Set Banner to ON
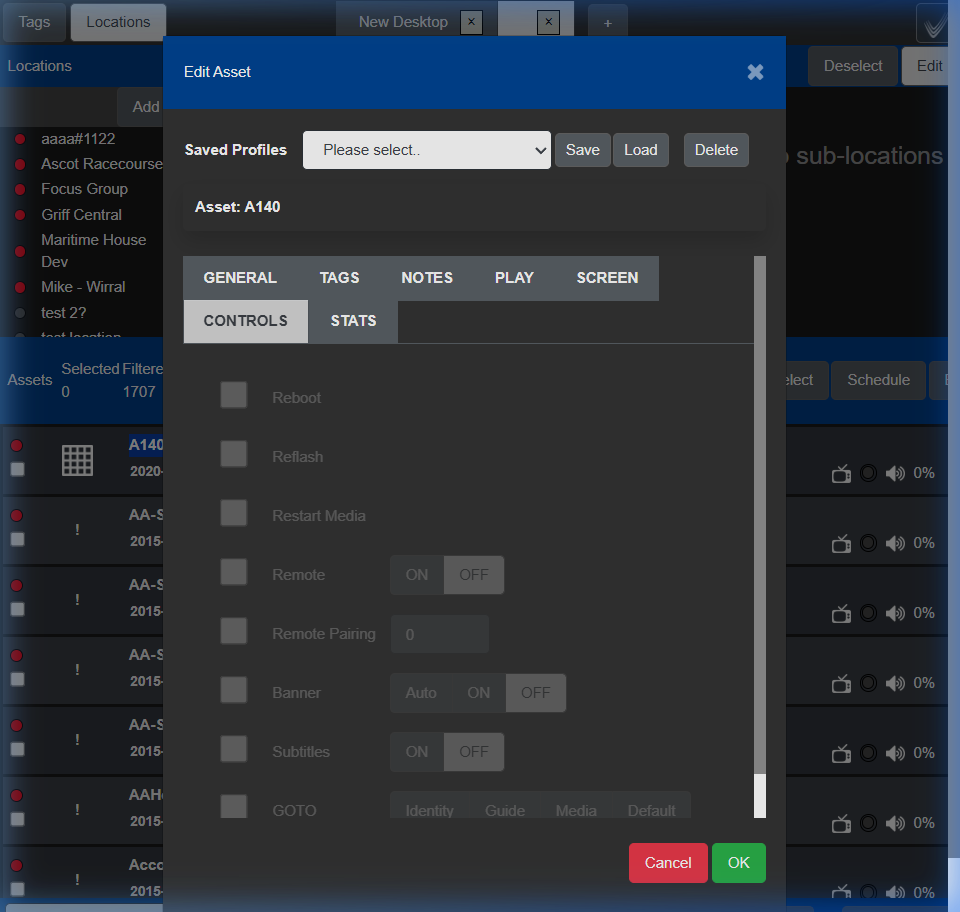The height and width of the screenshot is (912, 960). click(x=479, y=693)
